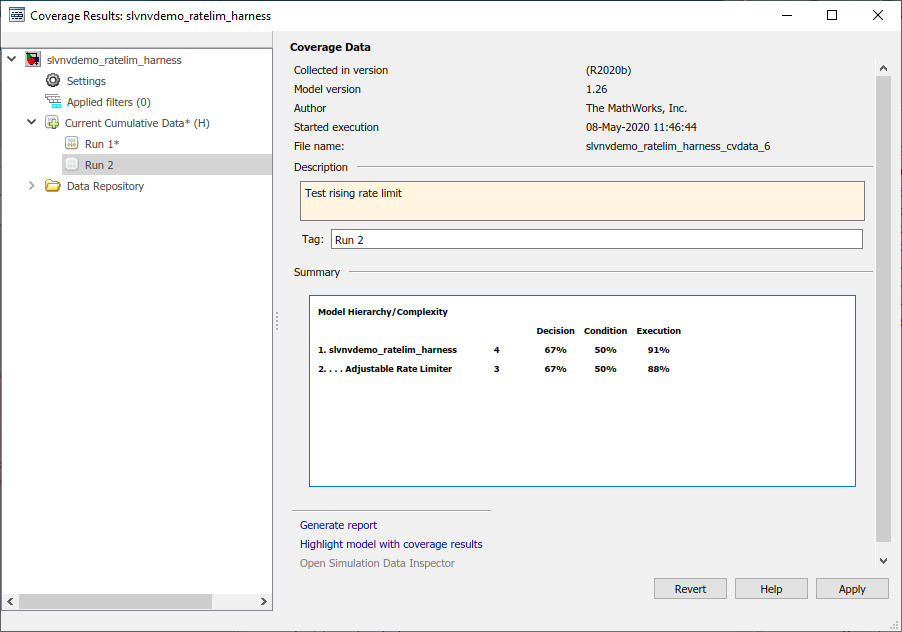This screenshot has height=632, width=902.
Task: Click the Generate report link
Action: coord(338,525)
